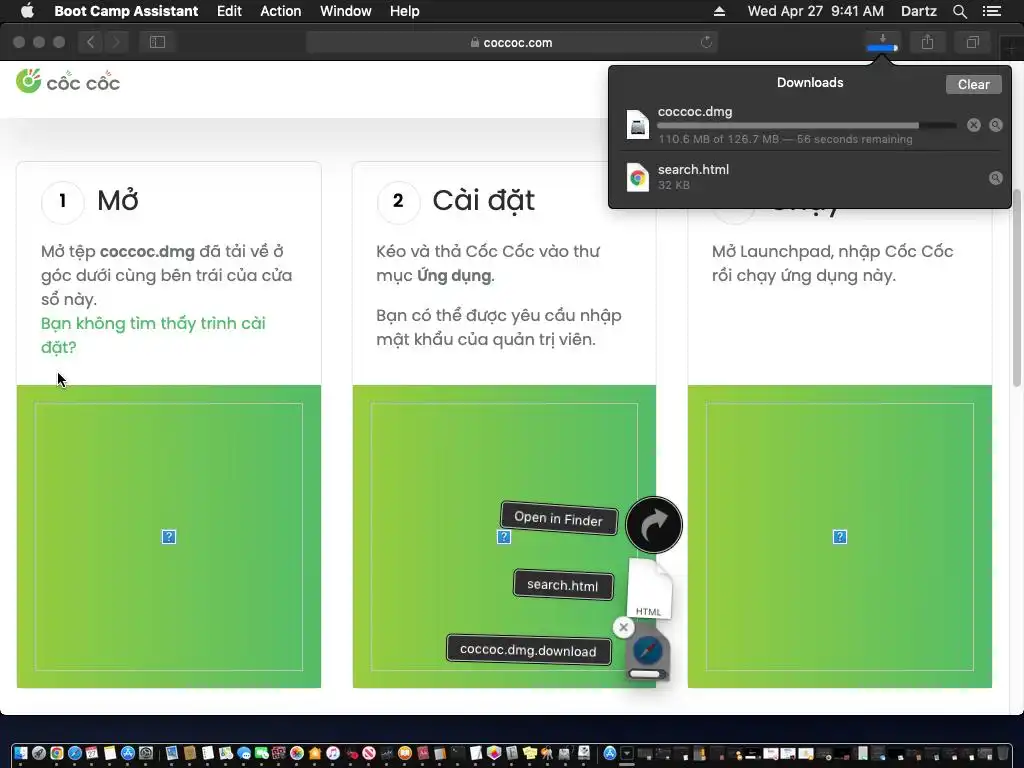
Task: Open Finder from the Dock
Action: [x=21, y=753]
